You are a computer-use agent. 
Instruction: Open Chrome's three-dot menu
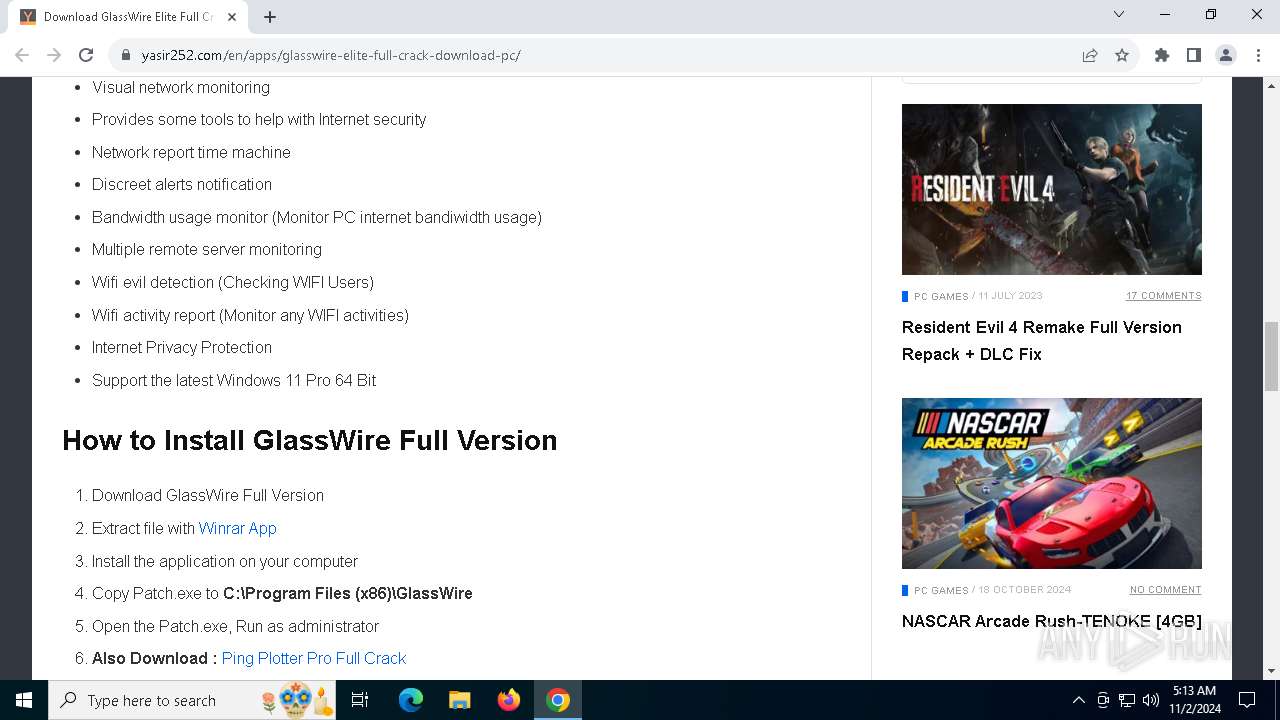pos(1258,55)
